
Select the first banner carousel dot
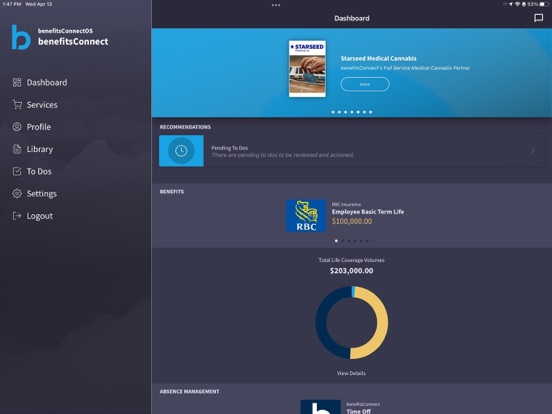333,112
